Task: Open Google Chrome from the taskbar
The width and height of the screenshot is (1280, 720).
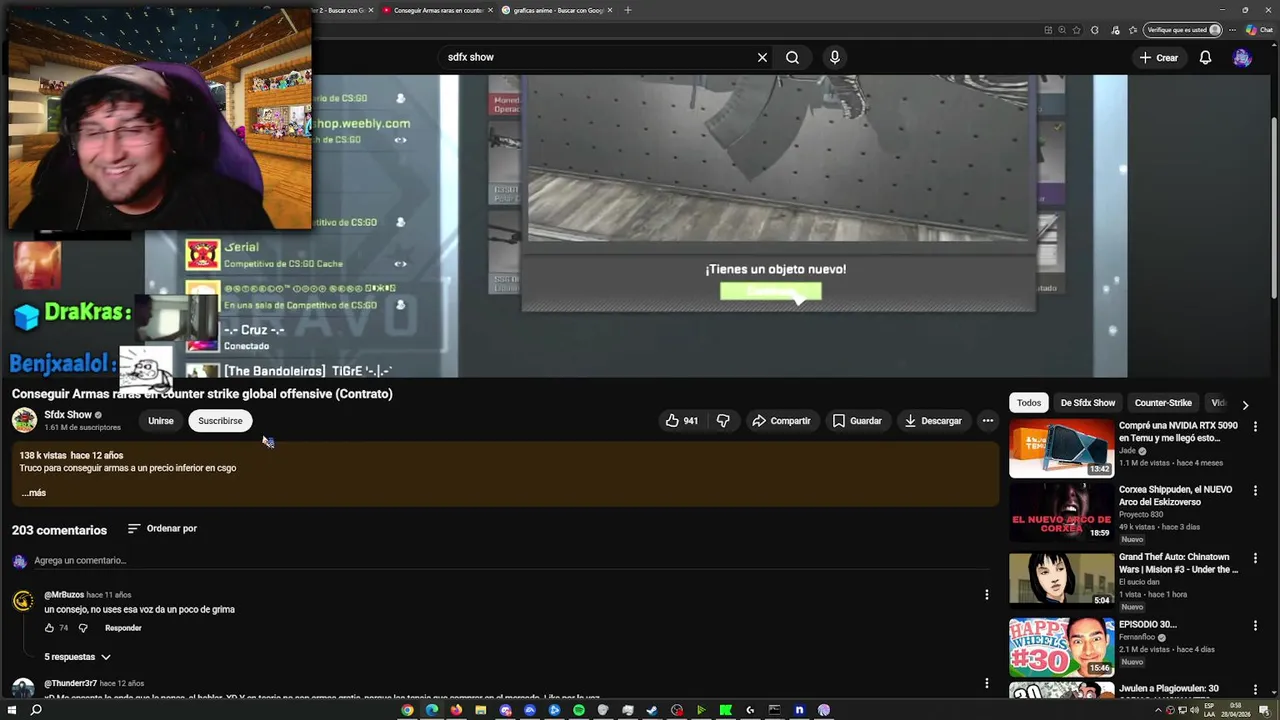Action: coord(407,710)
